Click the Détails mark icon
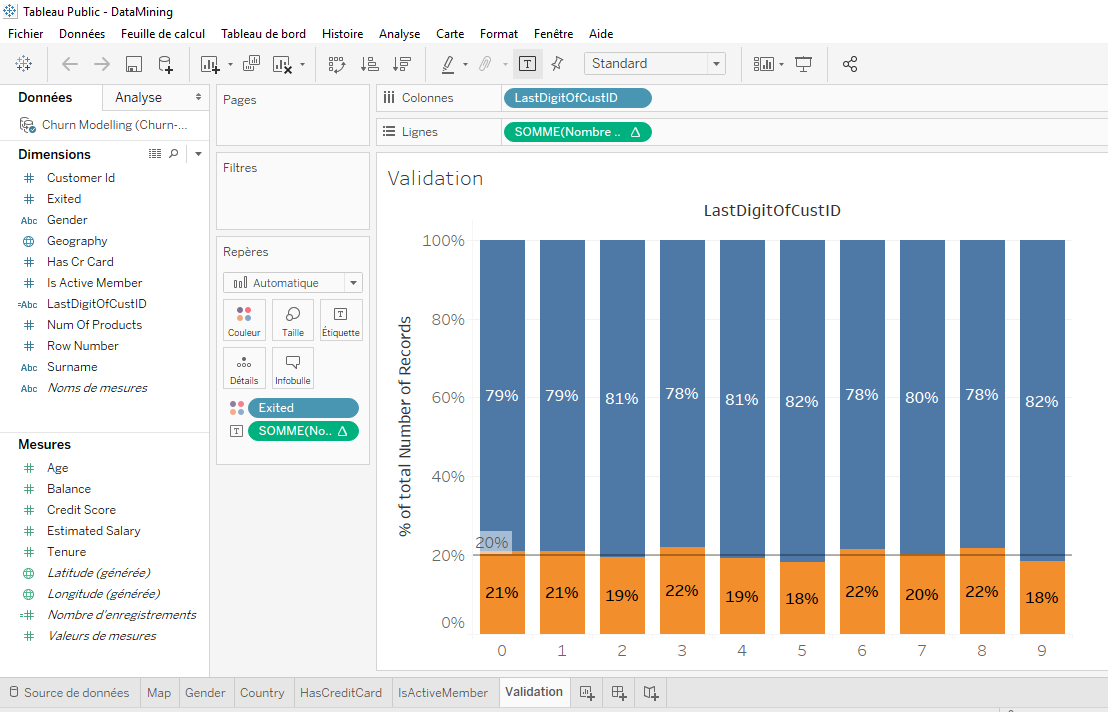 [244, 368]
